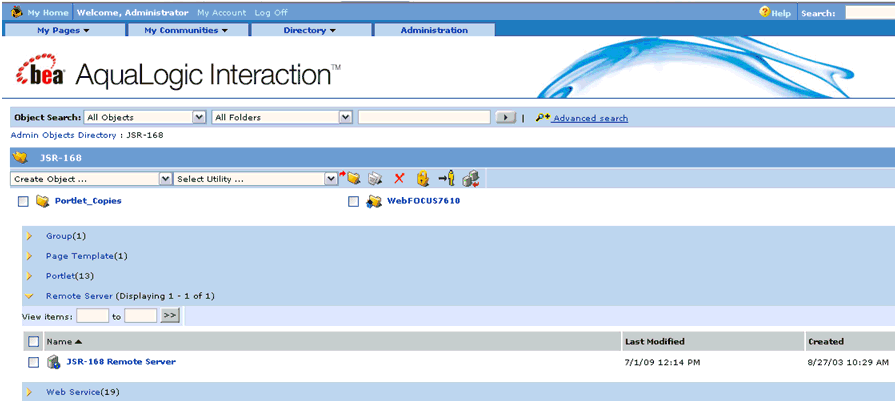Open the My Communities menu
Image resolution: width=895 pixels, height=401 pixels.
pyautogui.click(x=186, y=30)
